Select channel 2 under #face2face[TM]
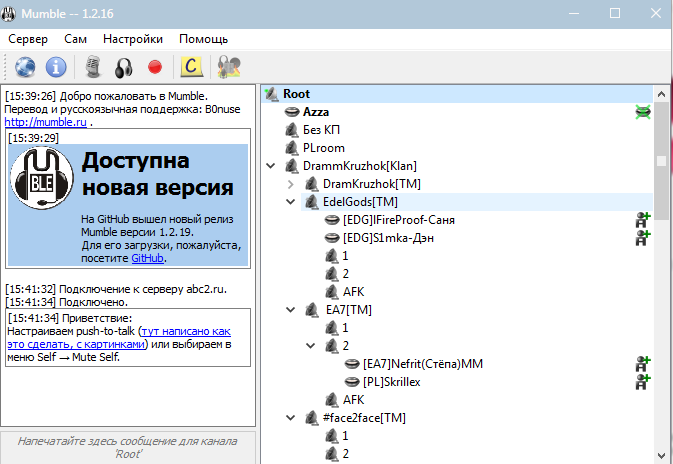Image resolution: width=673 pixels, height=464 pixels. point(346,454)
